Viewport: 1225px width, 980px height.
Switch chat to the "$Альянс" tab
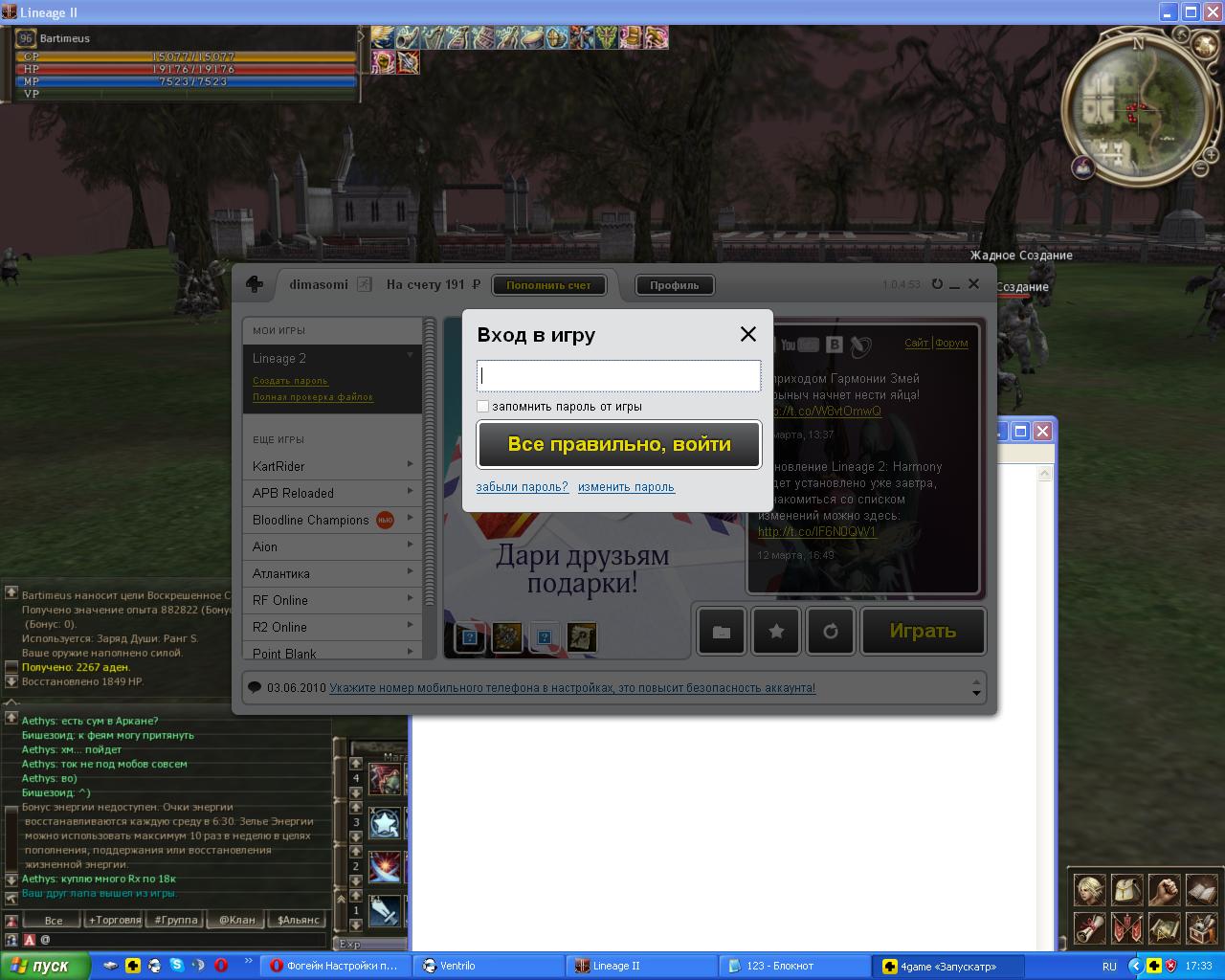pos(298,920)
